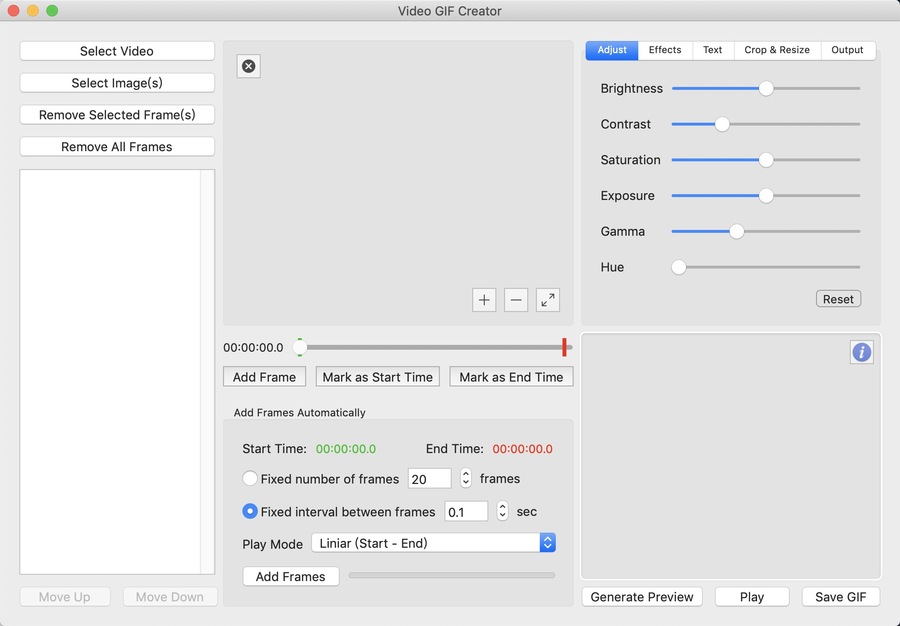
Task: Zoom in with the plus icon
Action: [484, 300]
